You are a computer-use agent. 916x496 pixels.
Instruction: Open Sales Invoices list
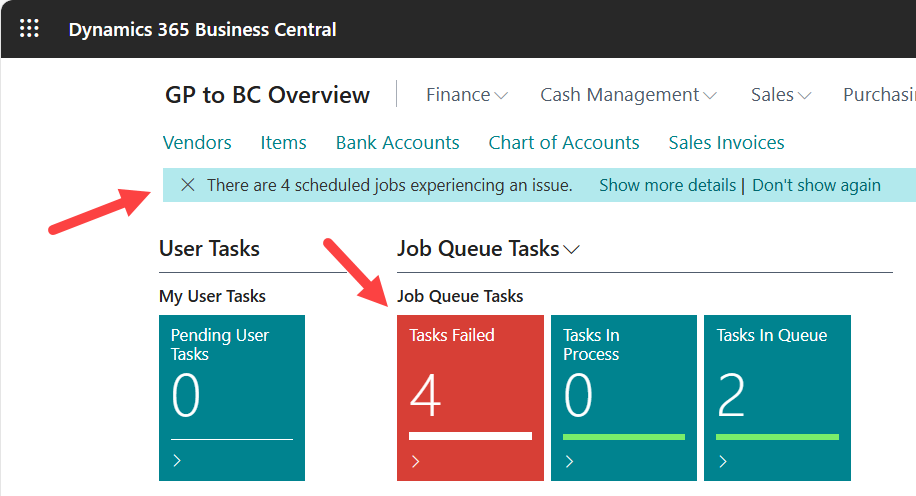click(x=726, y=142)
